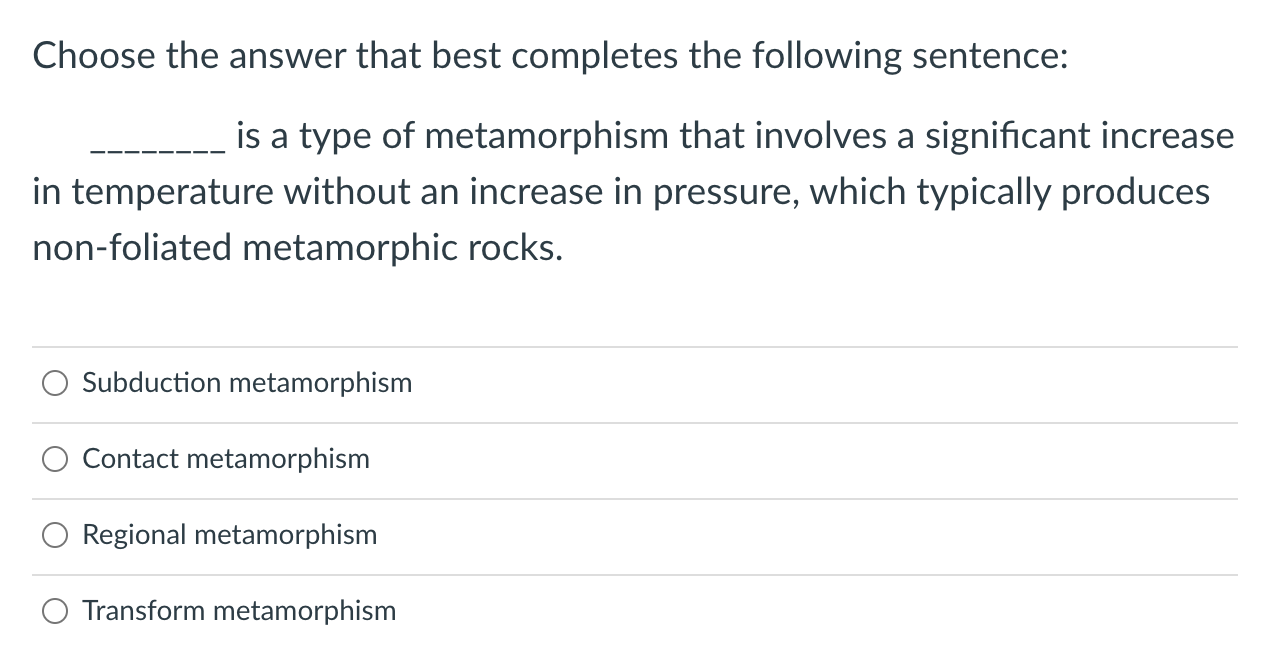
Task: Click the 'Regional metamorphism' answer label text
Action: pos(230,535)
